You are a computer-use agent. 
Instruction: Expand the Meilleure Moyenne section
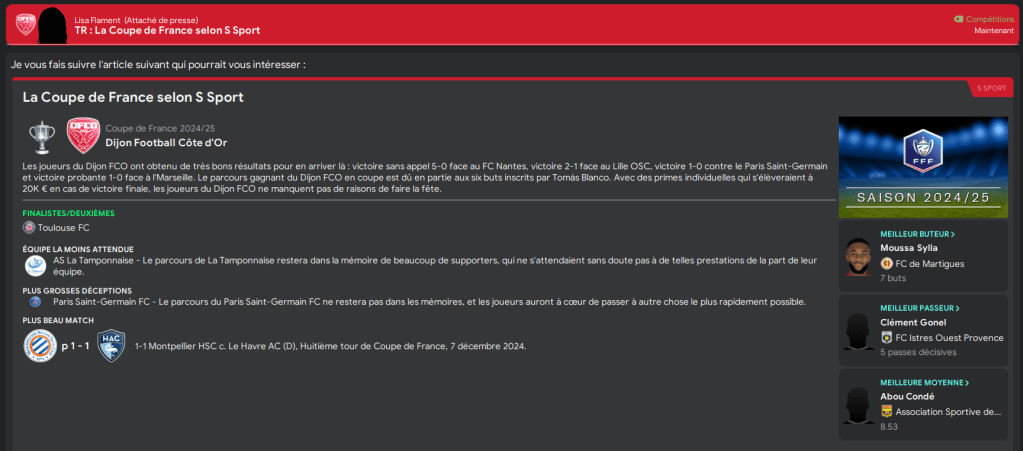click(923, 382)
